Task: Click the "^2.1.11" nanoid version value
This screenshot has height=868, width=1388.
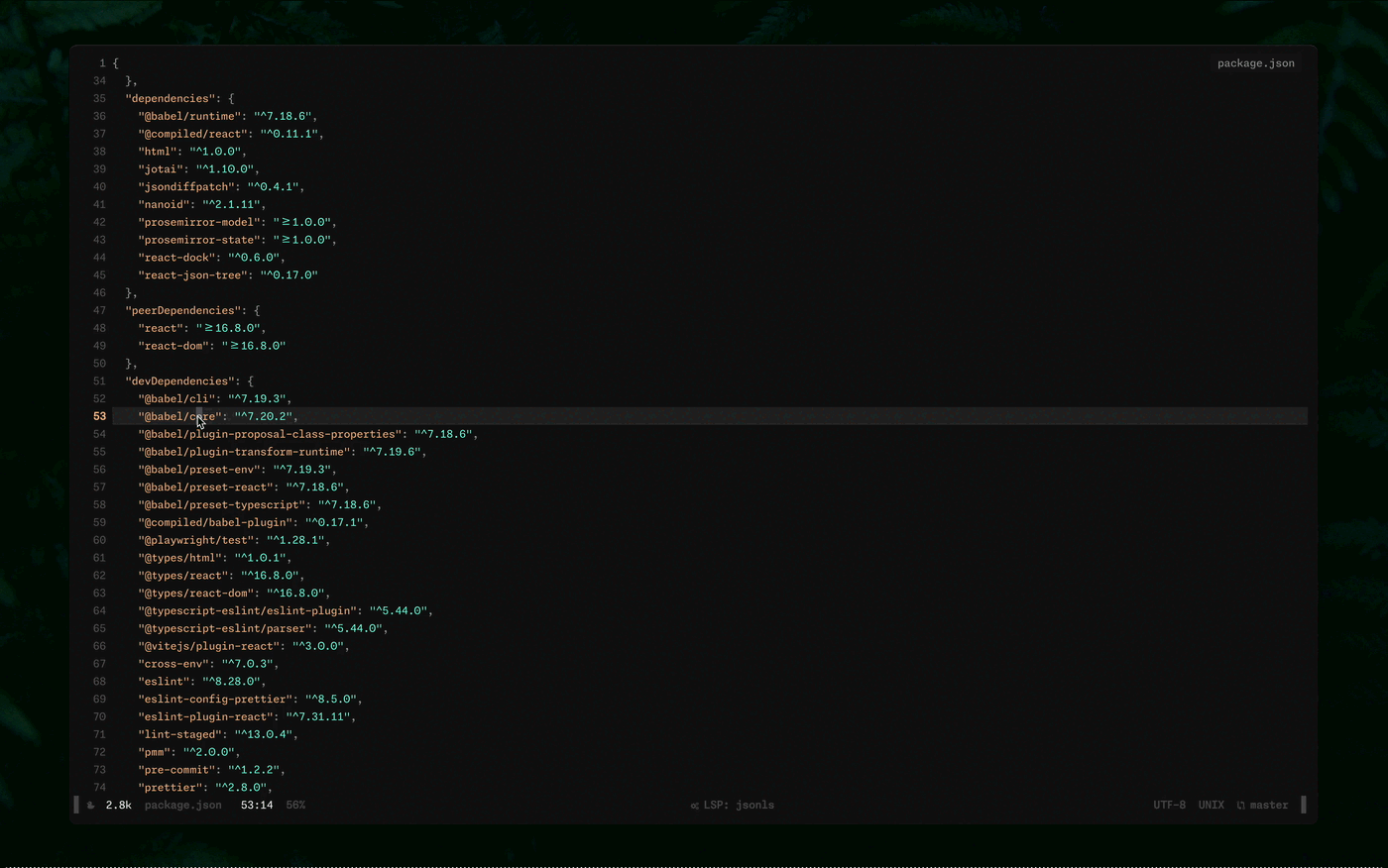Action: (x=230, y=205)
